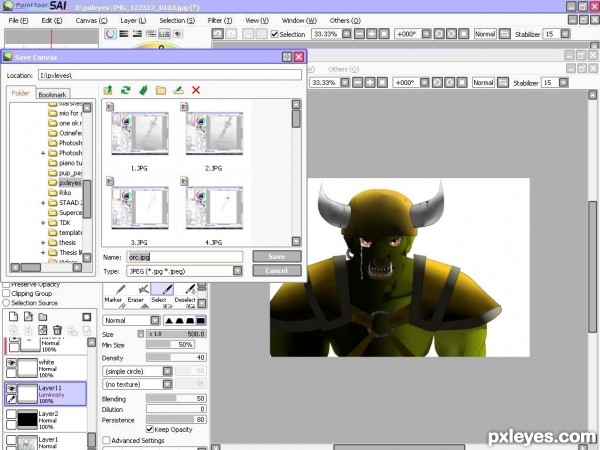Click the red X delete file icon
Viewport: 600px width, 450px height.
click(x=196, y=90)
